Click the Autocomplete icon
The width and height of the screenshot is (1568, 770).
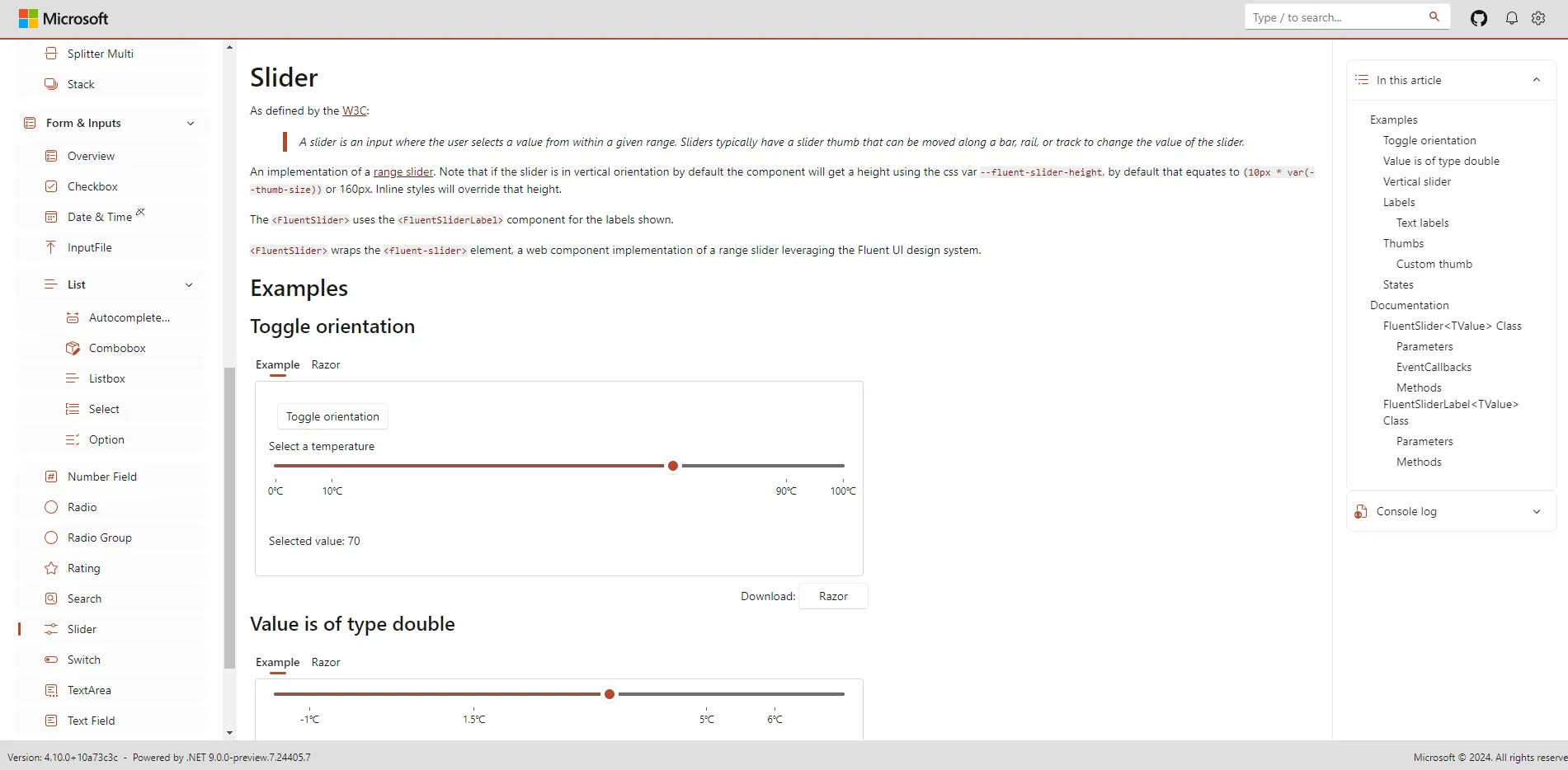point(73,317)
